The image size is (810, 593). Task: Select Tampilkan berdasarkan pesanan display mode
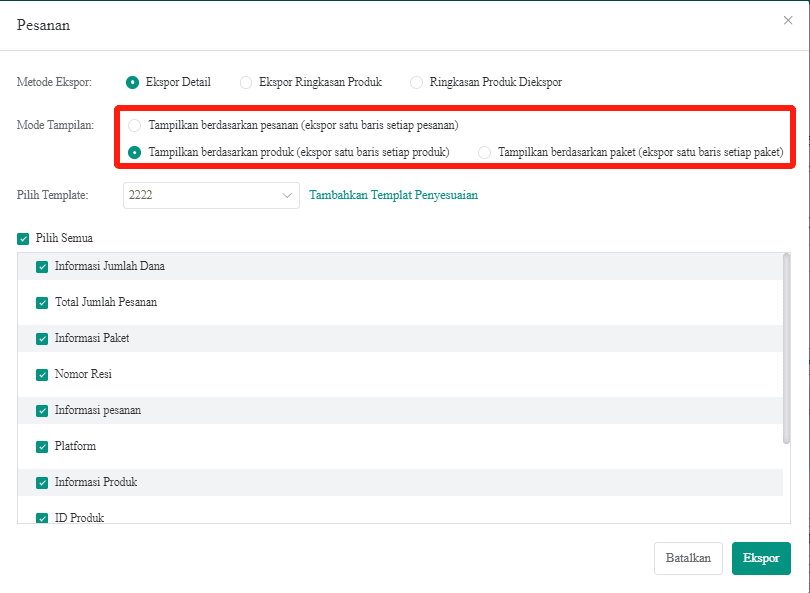click(x=135, y=126)
